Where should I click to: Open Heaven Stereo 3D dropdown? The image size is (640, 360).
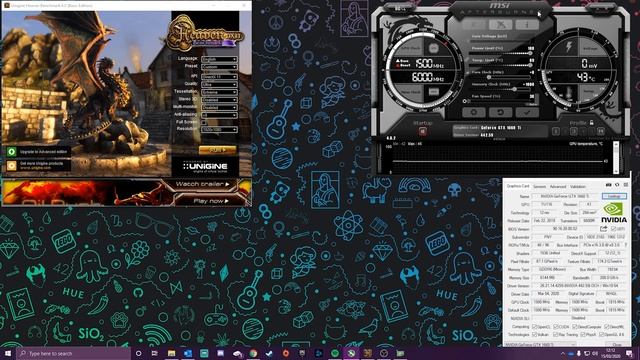point(219,100)
